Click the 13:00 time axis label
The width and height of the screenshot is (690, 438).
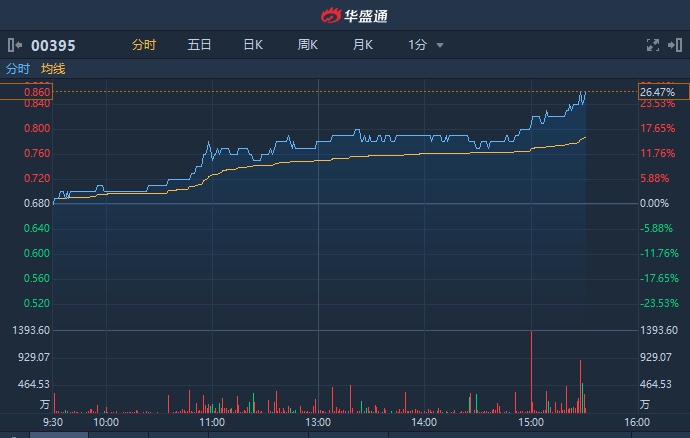[x=318, y=423]
